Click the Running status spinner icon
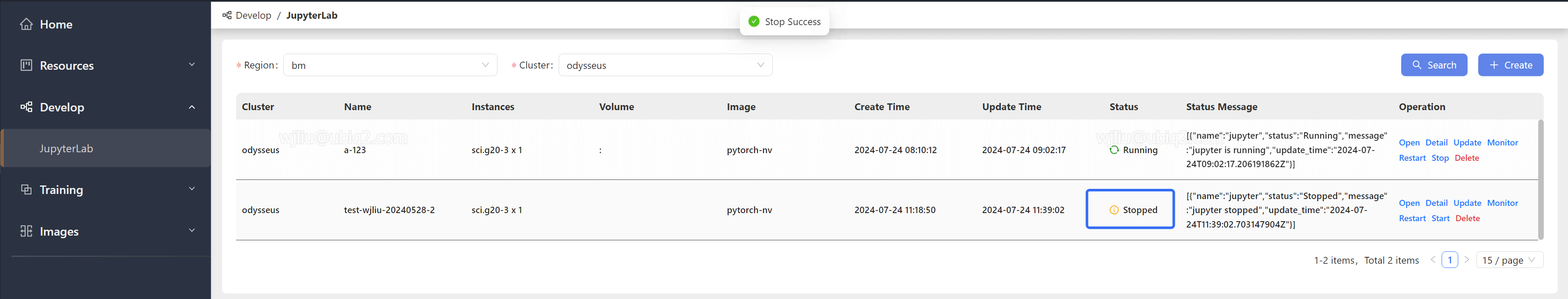 (1114, 150)
